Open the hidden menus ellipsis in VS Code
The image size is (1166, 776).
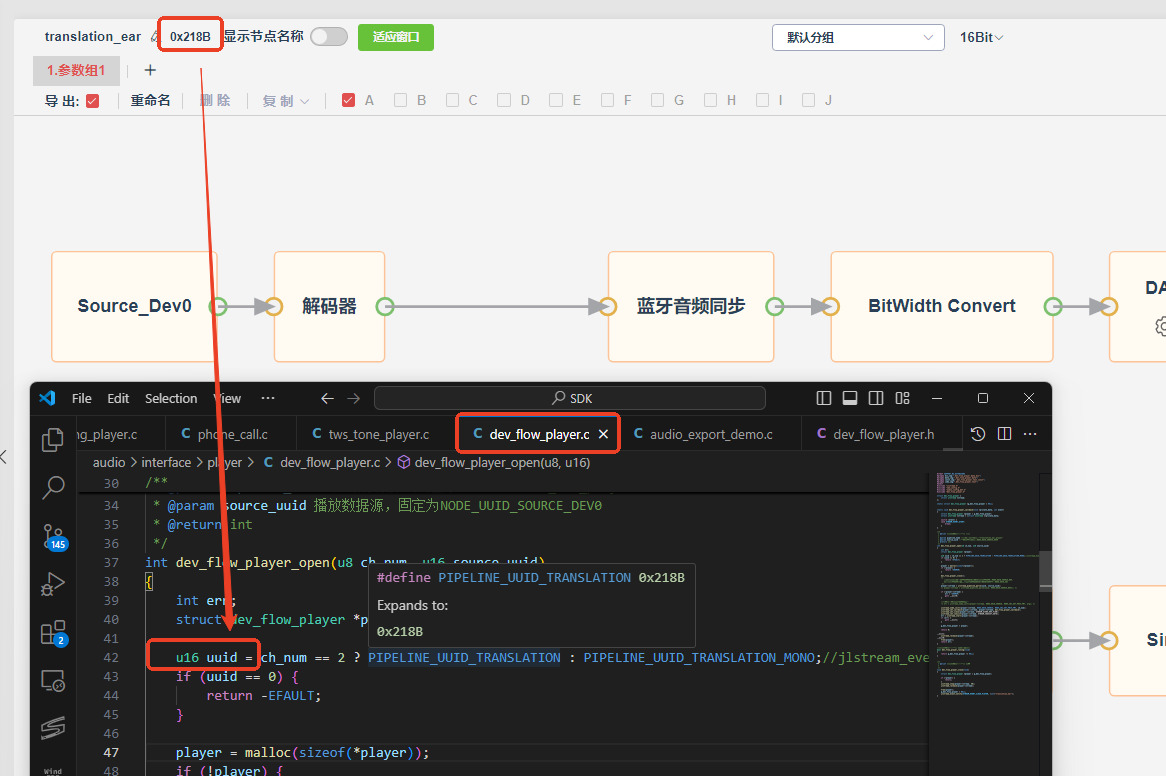(x=268, y=398)
